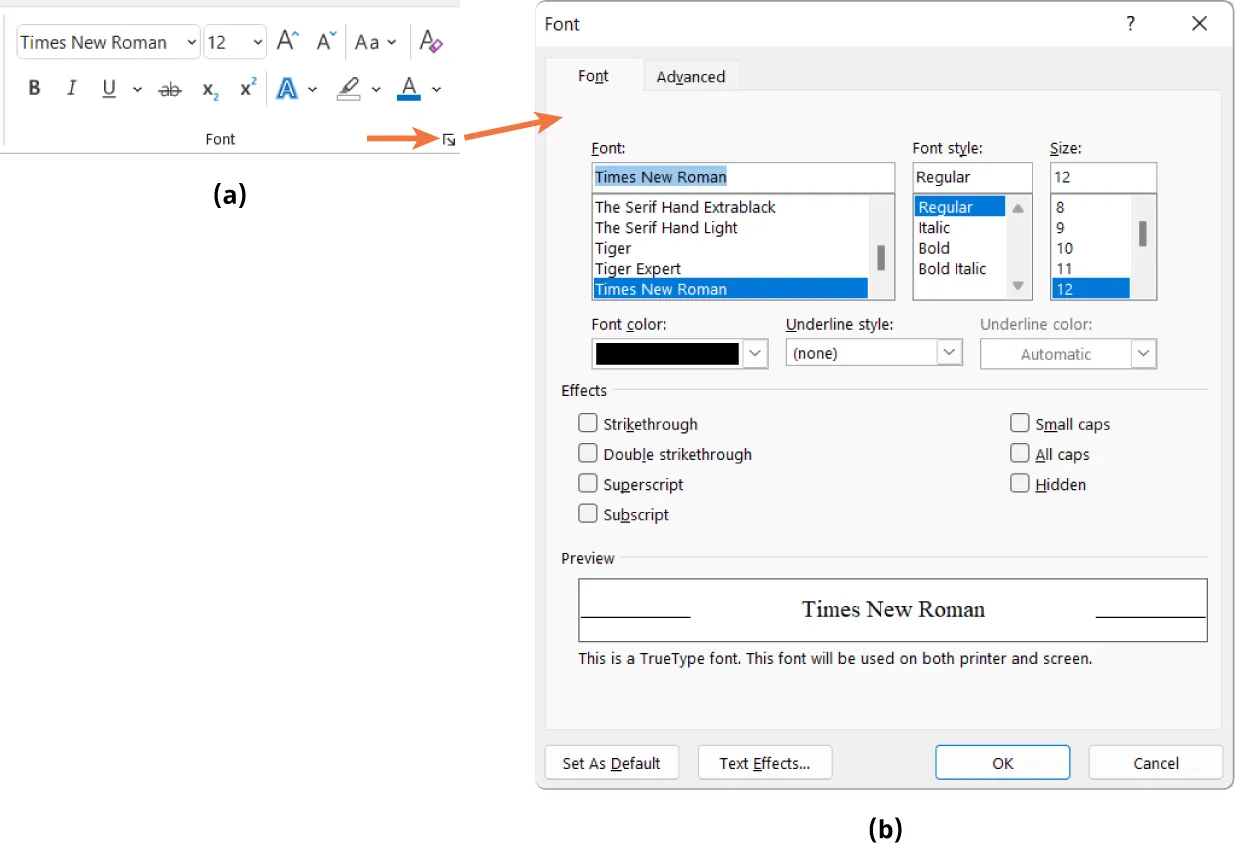This screenshot has width=1236, height=849.
Task: Open the Font group dialog launcher
Action: click(448, 140)
